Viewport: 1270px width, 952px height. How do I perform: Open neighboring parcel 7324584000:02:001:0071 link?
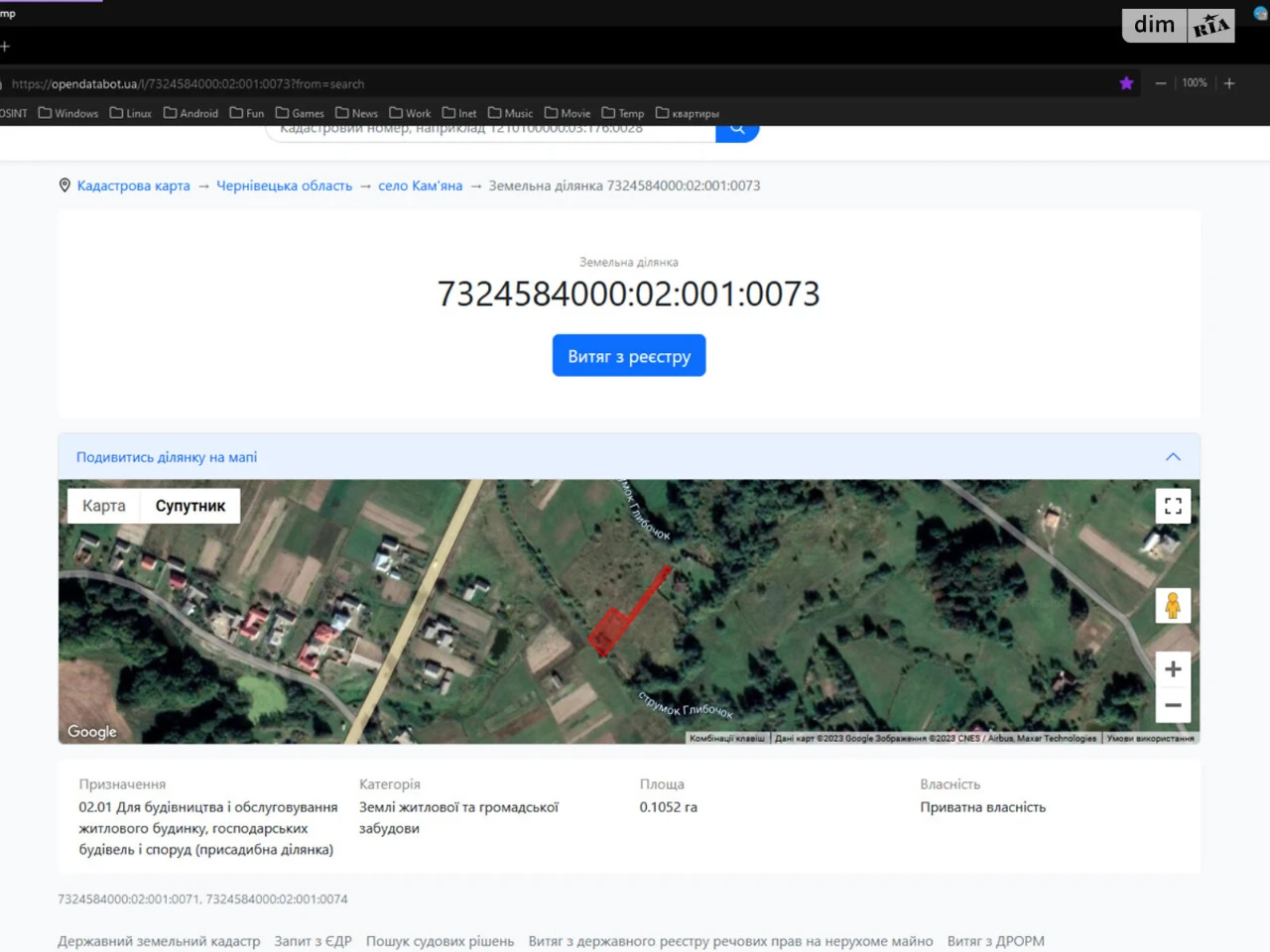click(128, 899)
